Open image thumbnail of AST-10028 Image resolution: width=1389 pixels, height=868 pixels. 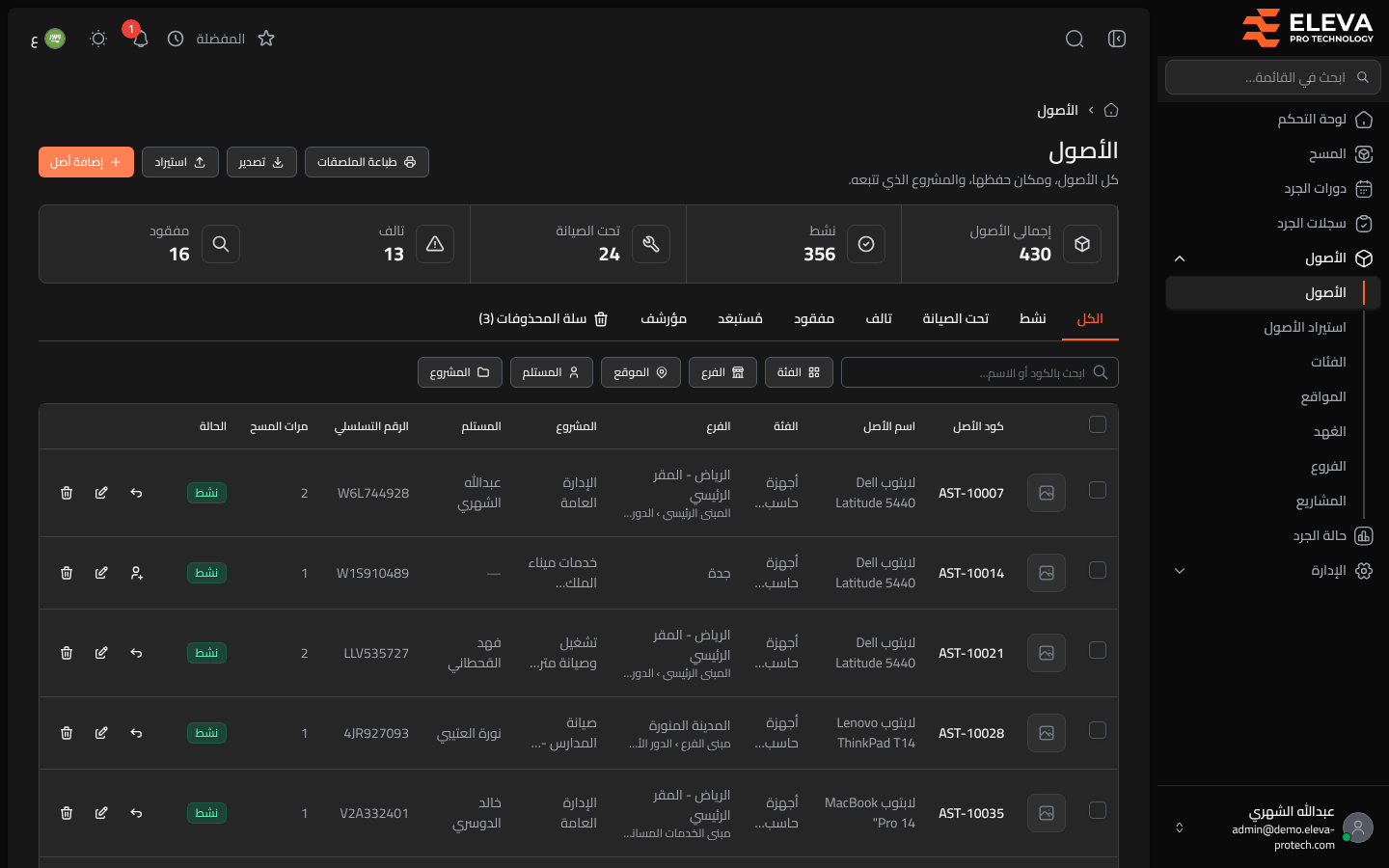point(1047,733)
